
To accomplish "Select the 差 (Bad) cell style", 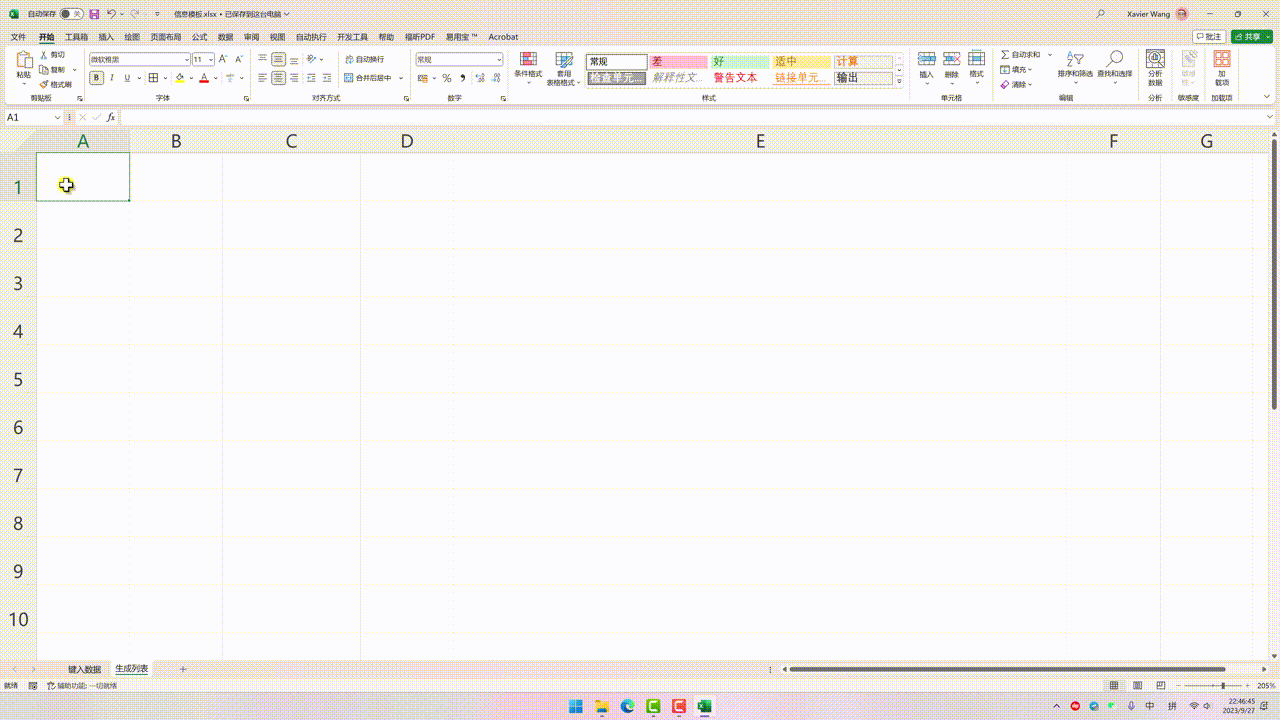I will point(678,62).
